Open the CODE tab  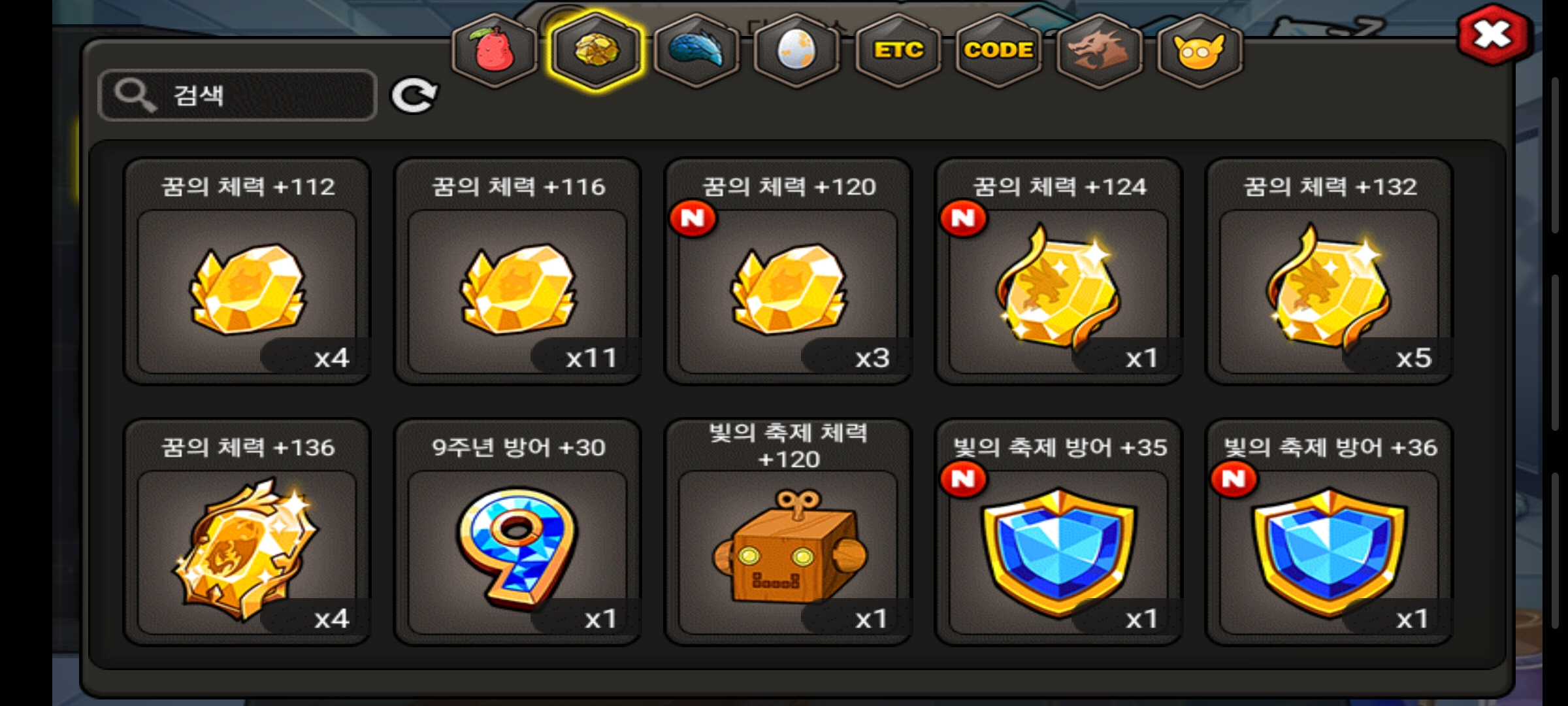pyautogui.click(x=999, y=50)
